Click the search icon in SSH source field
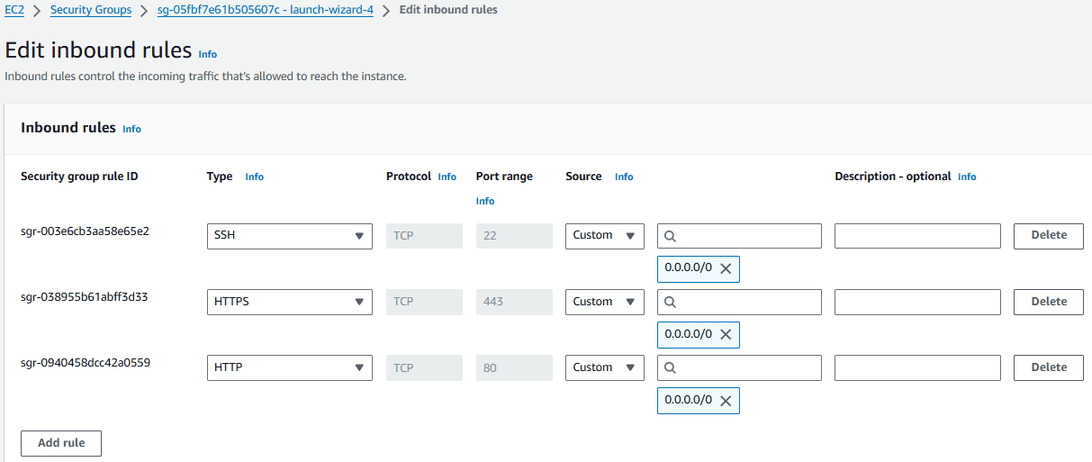 click(671, 236)
